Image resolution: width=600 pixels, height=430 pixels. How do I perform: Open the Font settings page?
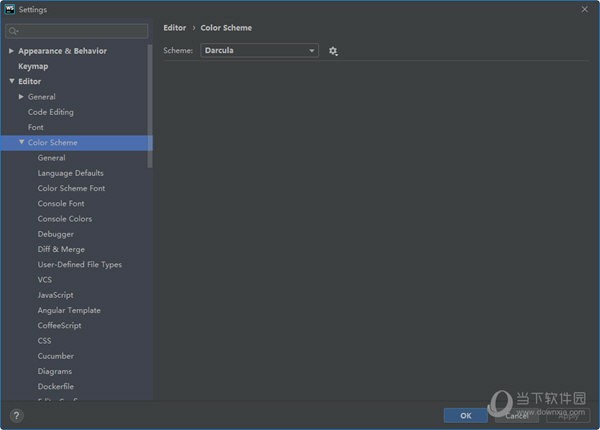pyautogui.click(x=36, y=127)
